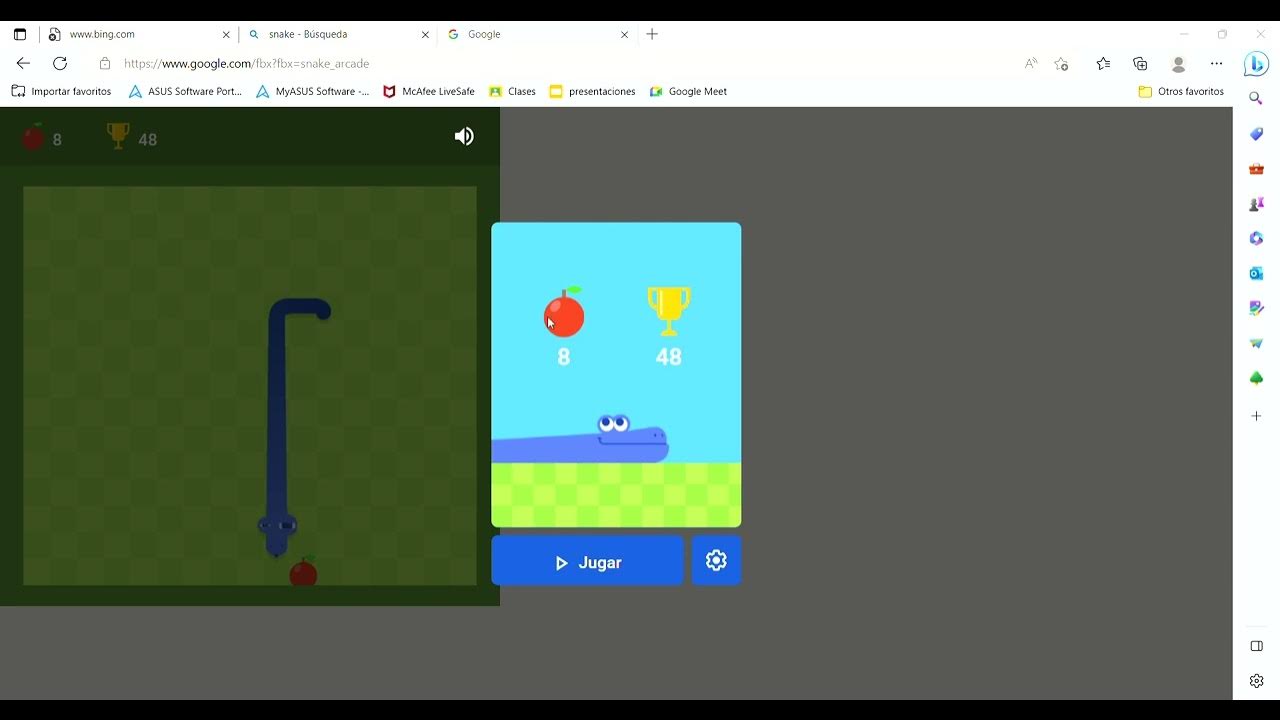The height and width of the screenshot is (720, 1280).
Task: Go back to previous page
Action: [x=23, y=63]
